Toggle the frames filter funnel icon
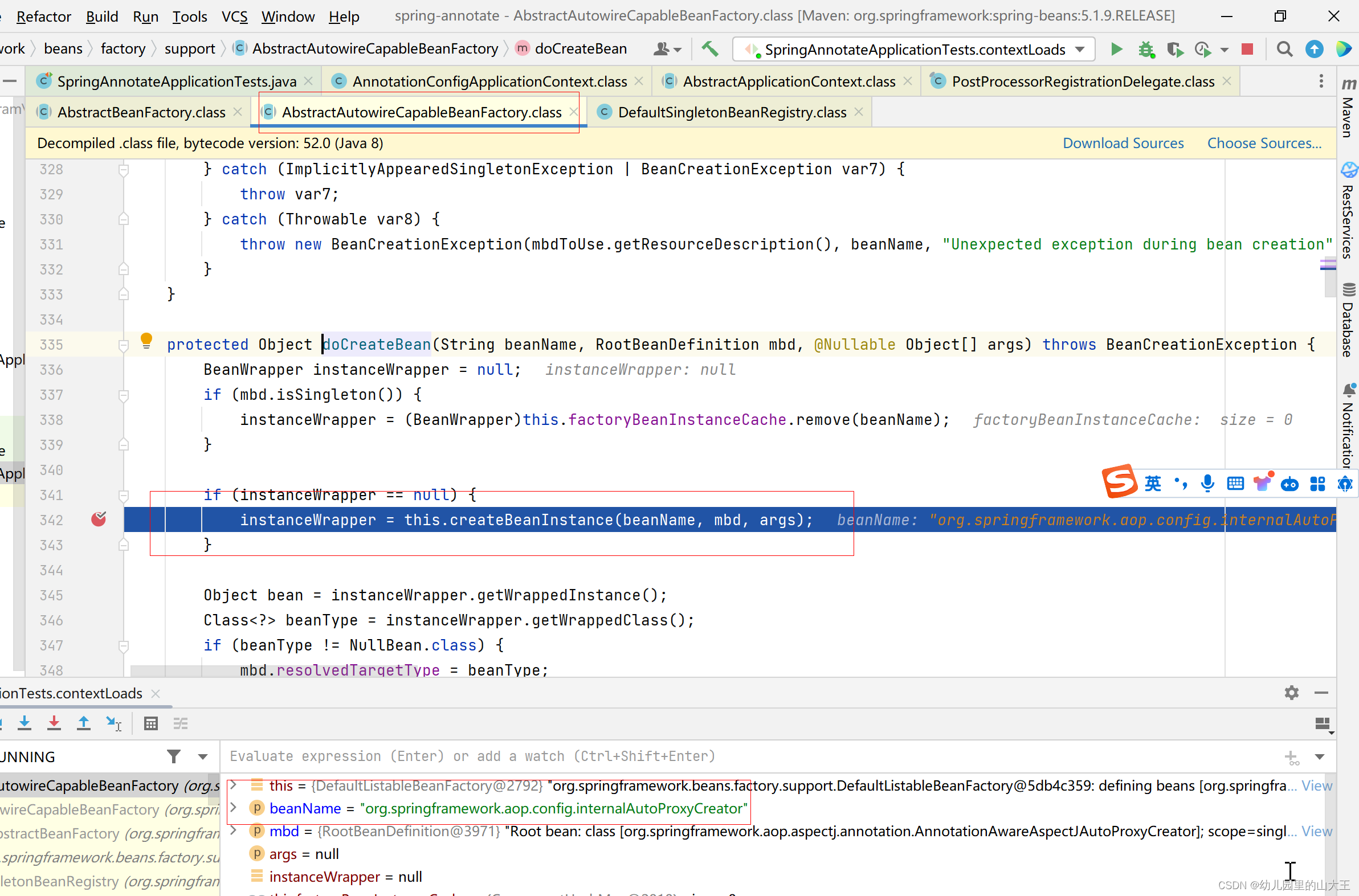This screenshot has width=1359, height=896. coord(174,756)
